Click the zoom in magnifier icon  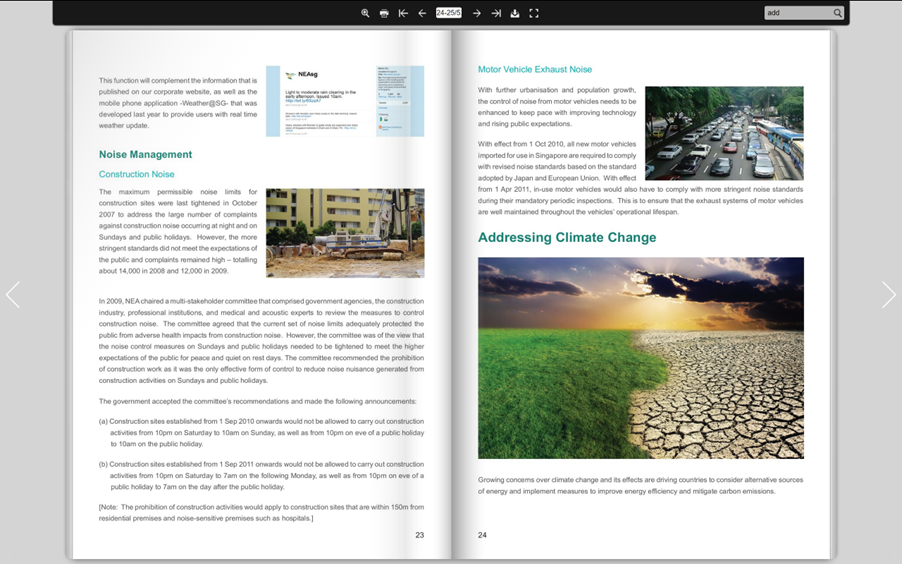click(x=365, y=13)
